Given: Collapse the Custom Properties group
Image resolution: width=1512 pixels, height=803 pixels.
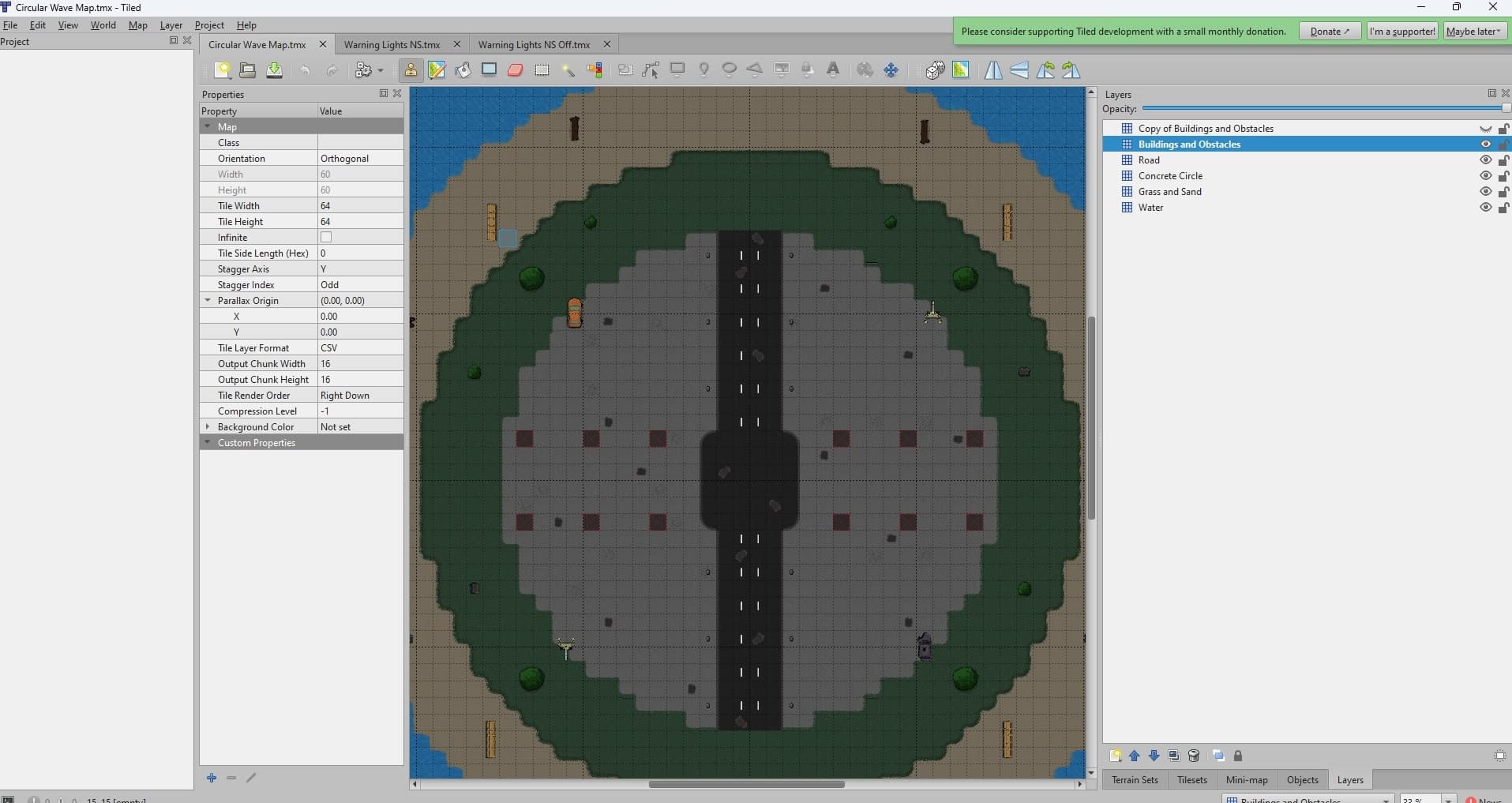Looking at the screenshot, I should point(208,442).
